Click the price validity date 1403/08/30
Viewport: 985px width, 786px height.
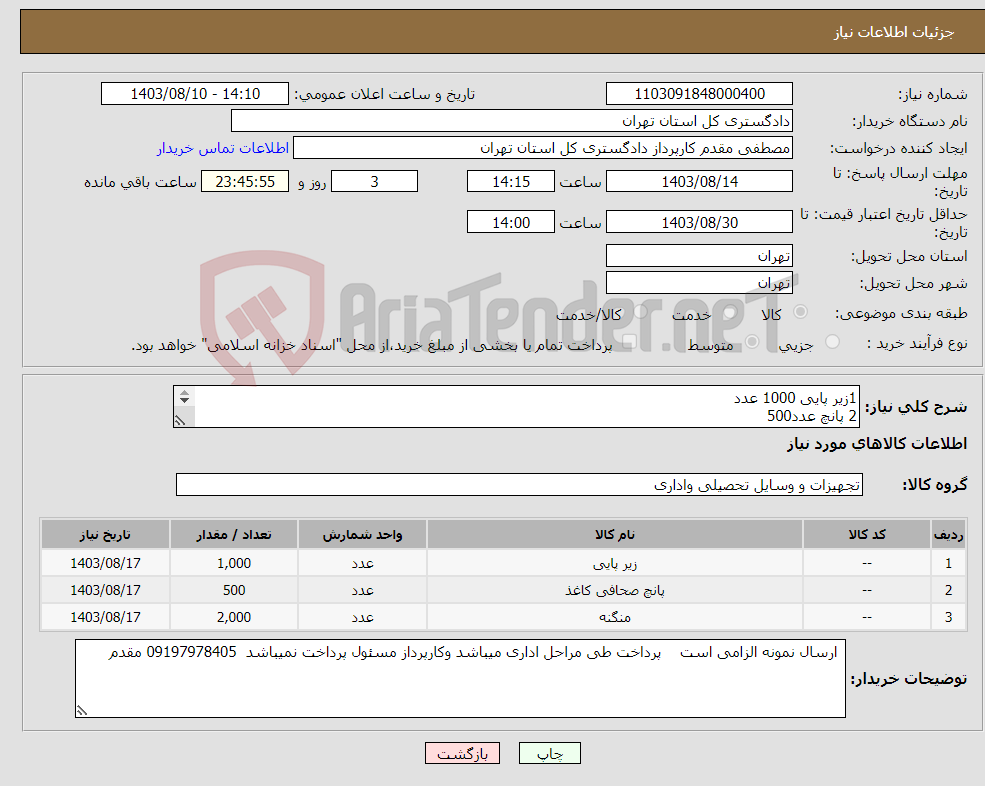tap(699, 222)
